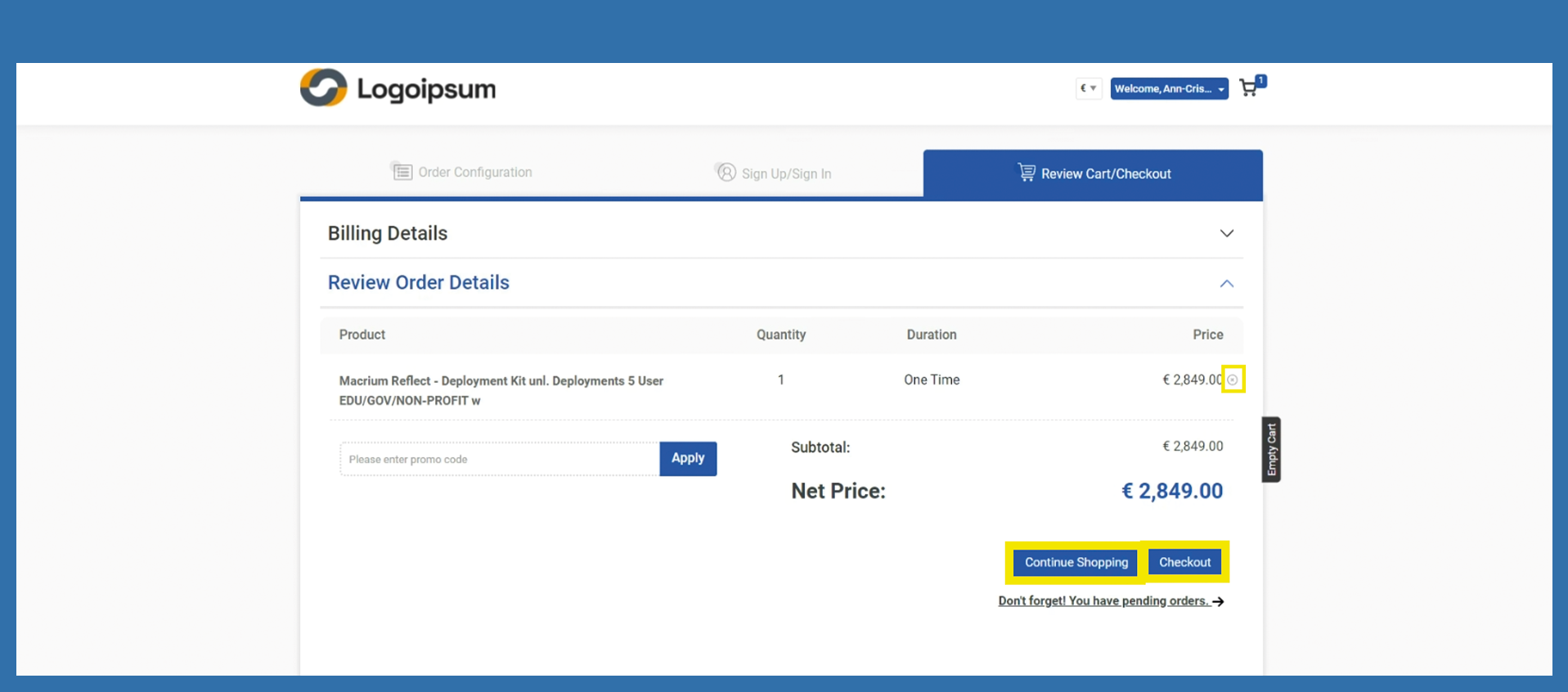Open the euro currency selector dropdown

click(x=1088, y=88)
